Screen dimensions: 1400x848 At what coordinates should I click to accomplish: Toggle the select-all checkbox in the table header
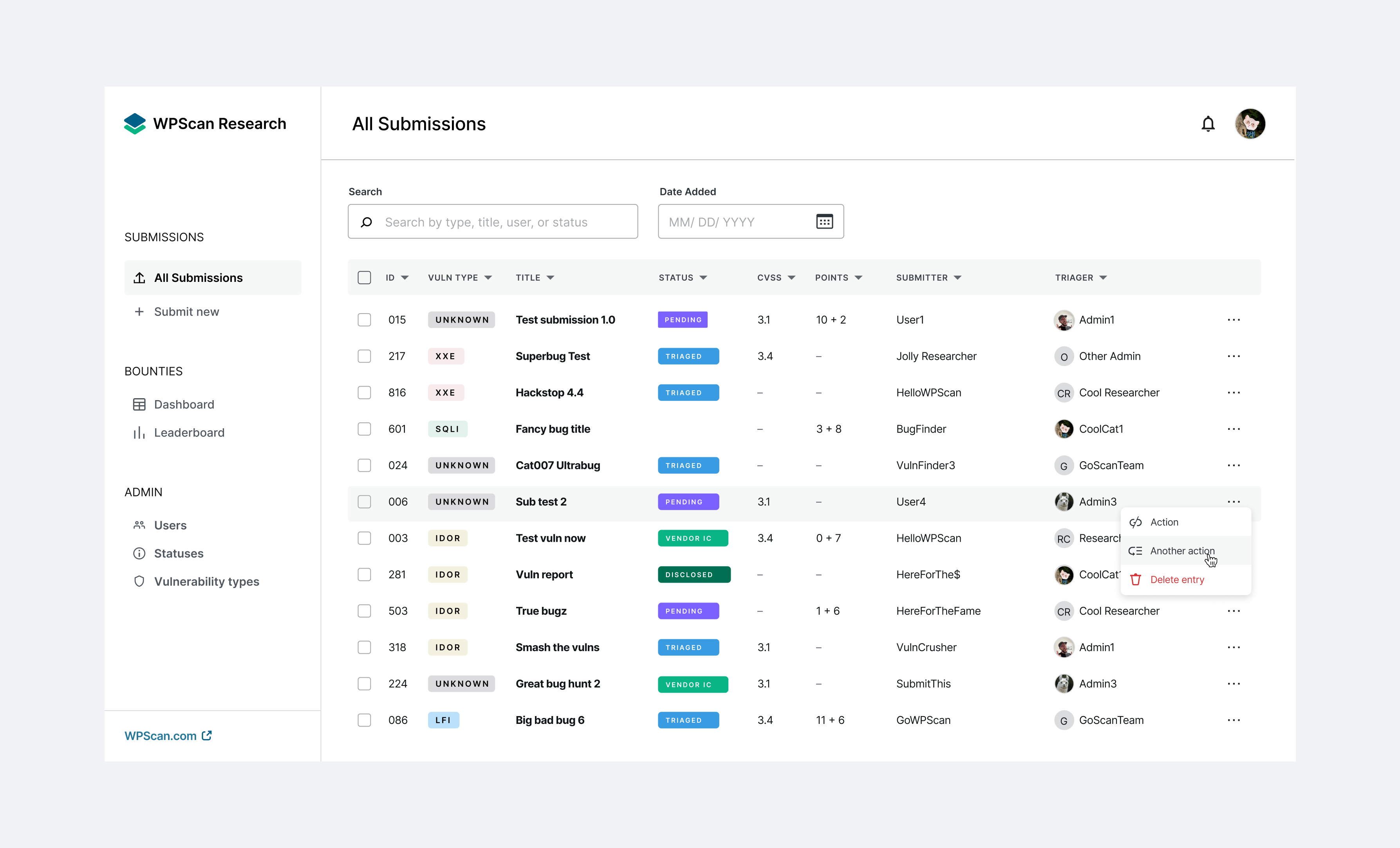(x=364, y=278)
